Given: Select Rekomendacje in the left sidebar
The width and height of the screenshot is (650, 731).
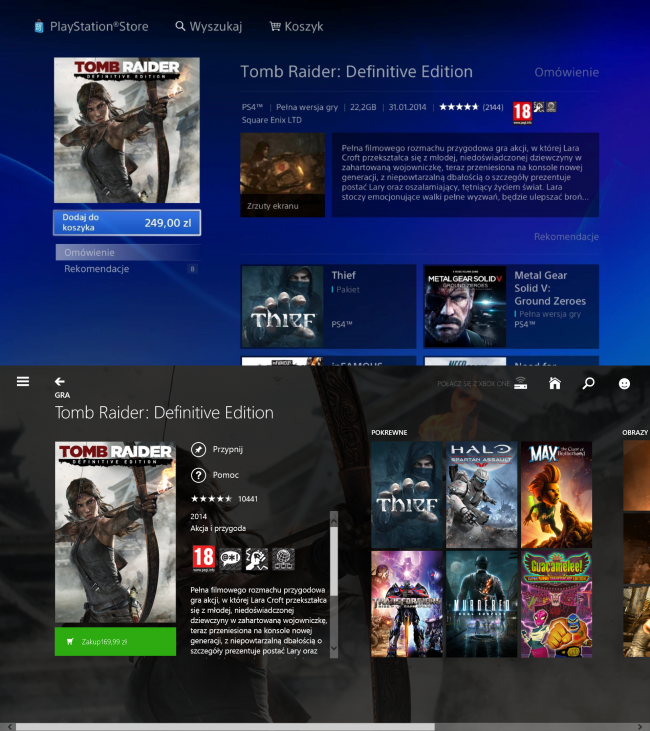Looking at the screenshot, I should pyautogui.click(x=128, y=269).
